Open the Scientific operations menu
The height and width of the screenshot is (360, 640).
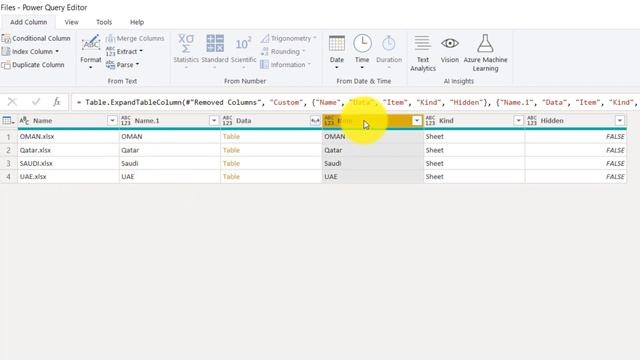pyautogui.click(x=243, y=52)
